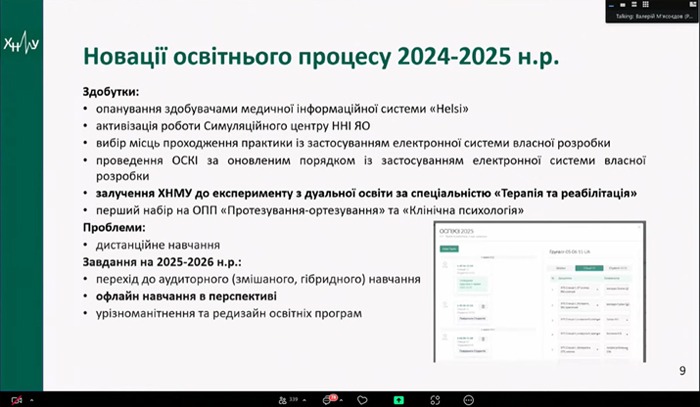700x407 pixels.
Task: Open the Participants panel icon
Action: coord(283,400)
